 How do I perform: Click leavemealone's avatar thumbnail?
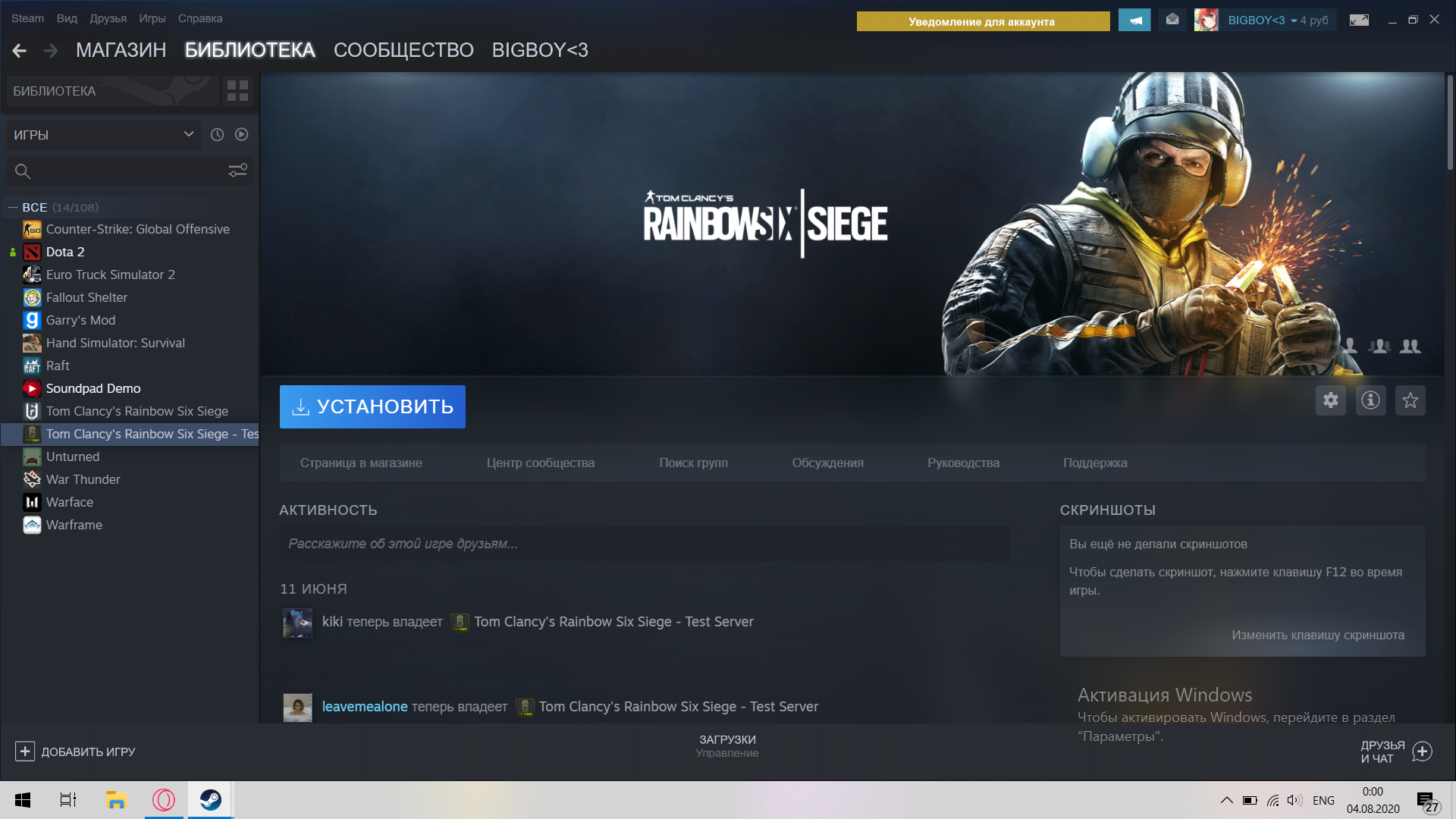pyautogui.click(x=297, y=708)
